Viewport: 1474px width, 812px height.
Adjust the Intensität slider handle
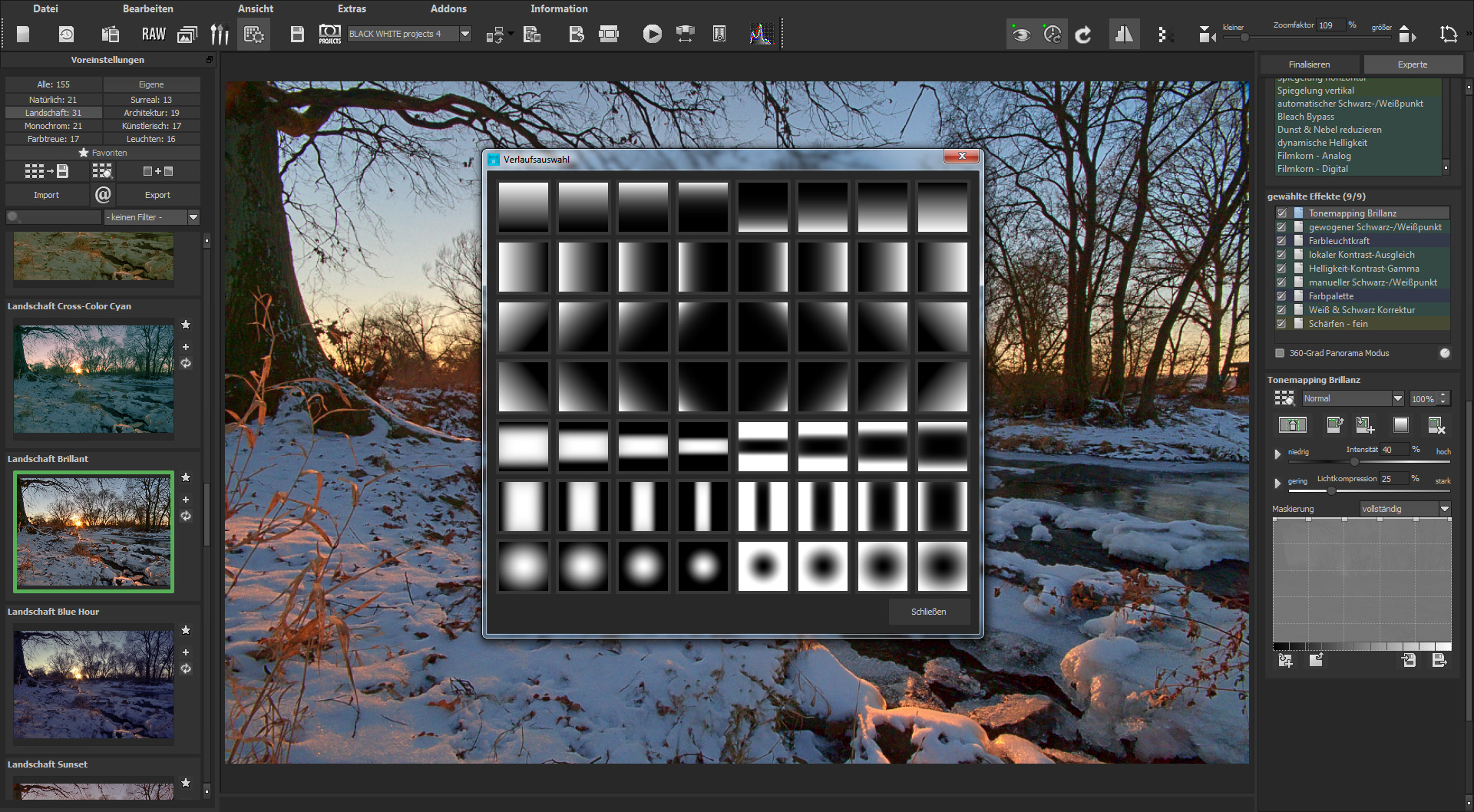point(1354,461)
